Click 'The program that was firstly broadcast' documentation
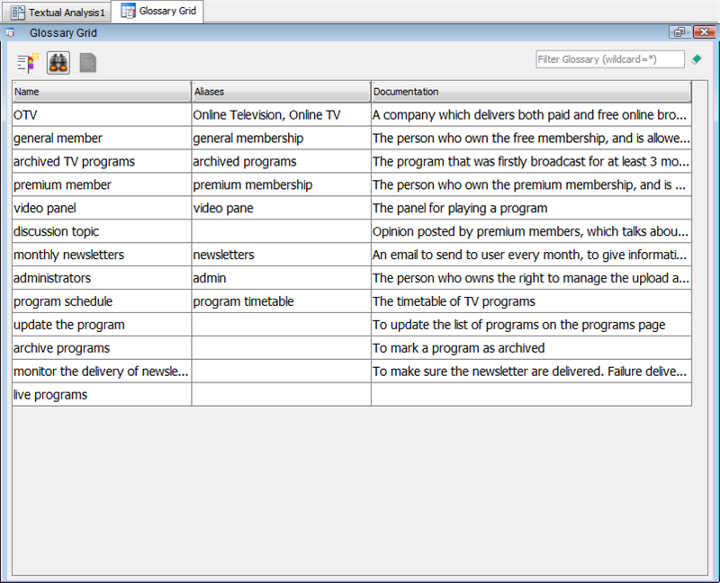Viewport: 720px width, 583px height. point(531,162)
